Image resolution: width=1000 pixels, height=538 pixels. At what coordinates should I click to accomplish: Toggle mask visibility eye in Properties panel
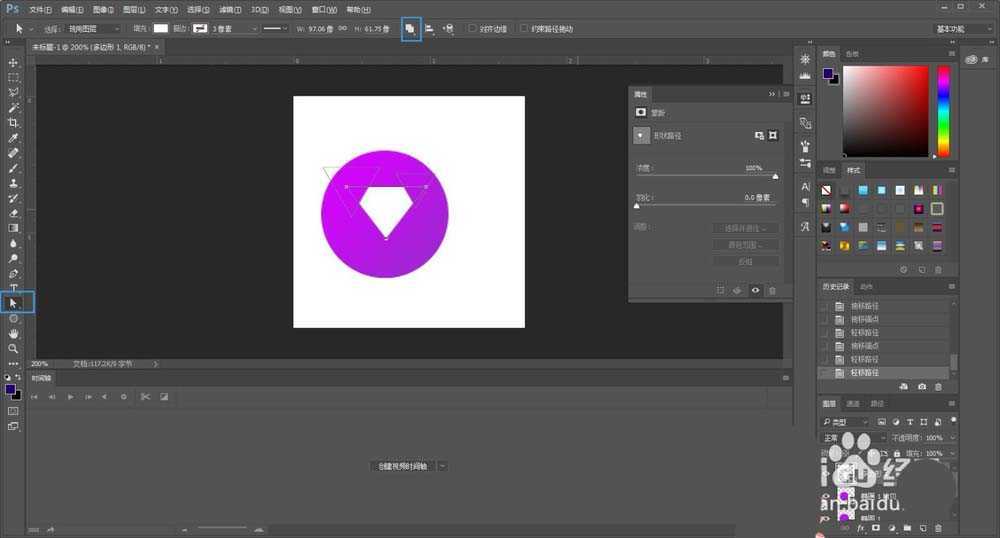tap(755, 290)
